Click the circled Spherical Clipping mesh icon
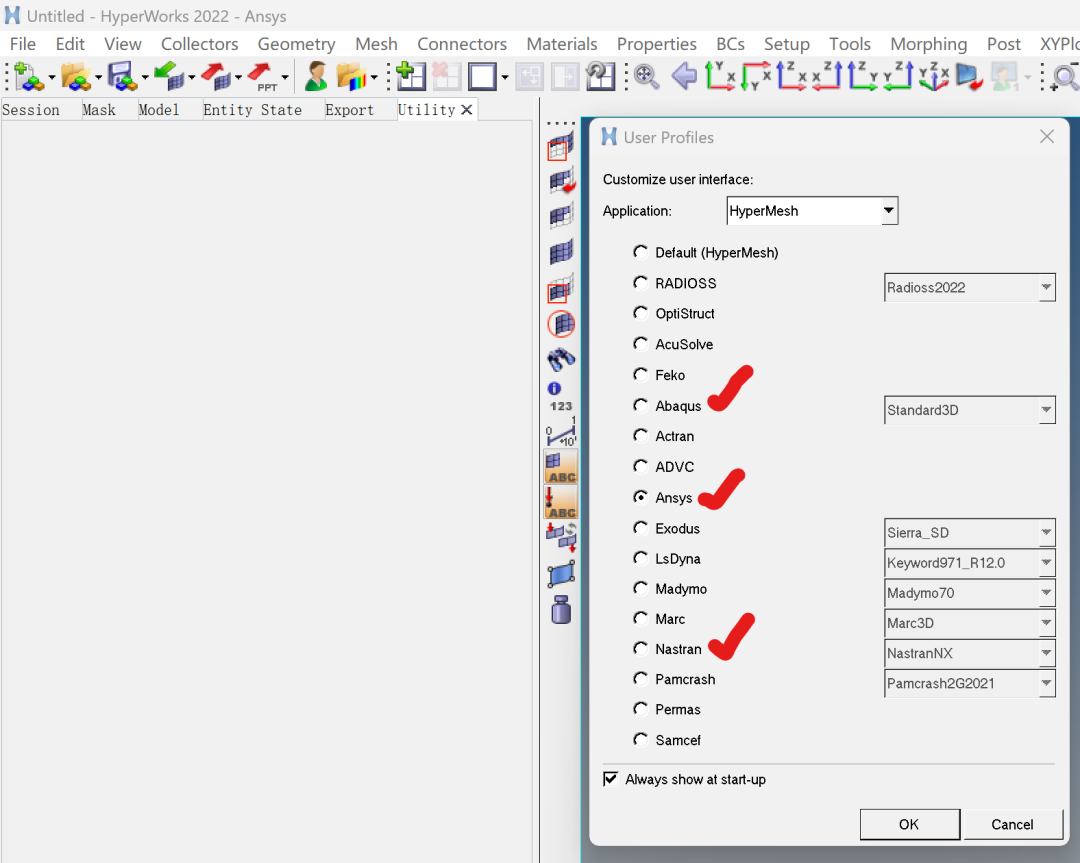This screenshot has height=863, width=1080. pyautogui.click(x=561, y=324)
